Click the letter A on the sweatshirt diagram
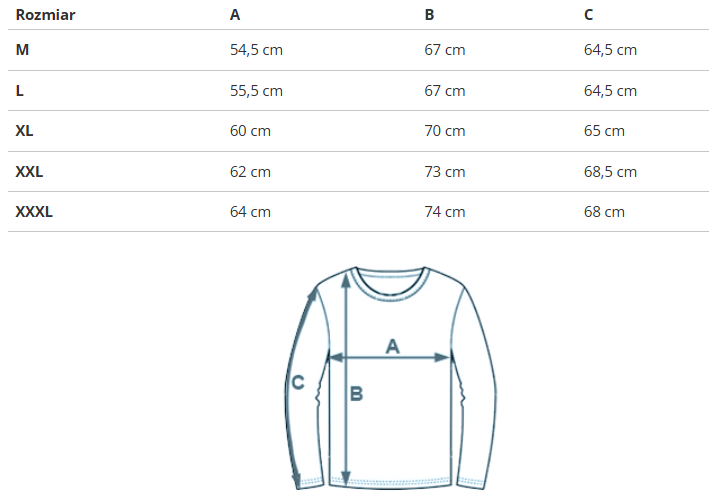The image size is (709, 504). pos(392,346)
